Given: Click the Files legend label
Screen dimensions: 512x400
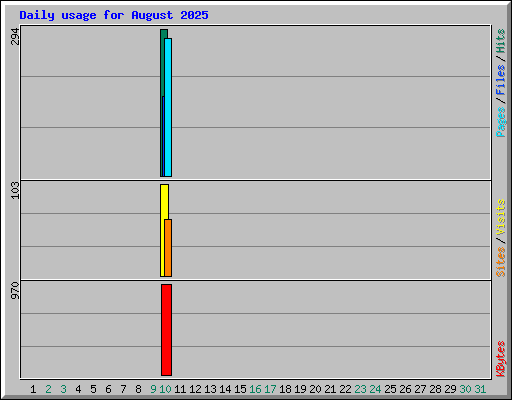Looking at the screenshot, I should pyautogui.click(x=500, y=80).
